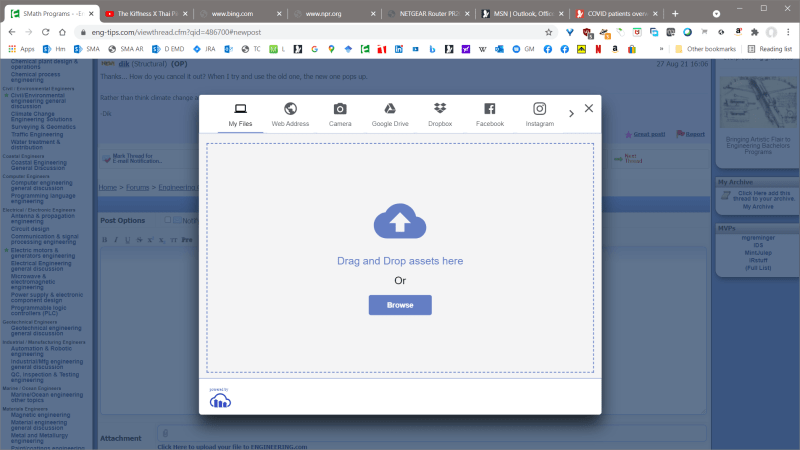800x450 pixels.
Task: Open the GM bookmark
Action: click(523, 49)
